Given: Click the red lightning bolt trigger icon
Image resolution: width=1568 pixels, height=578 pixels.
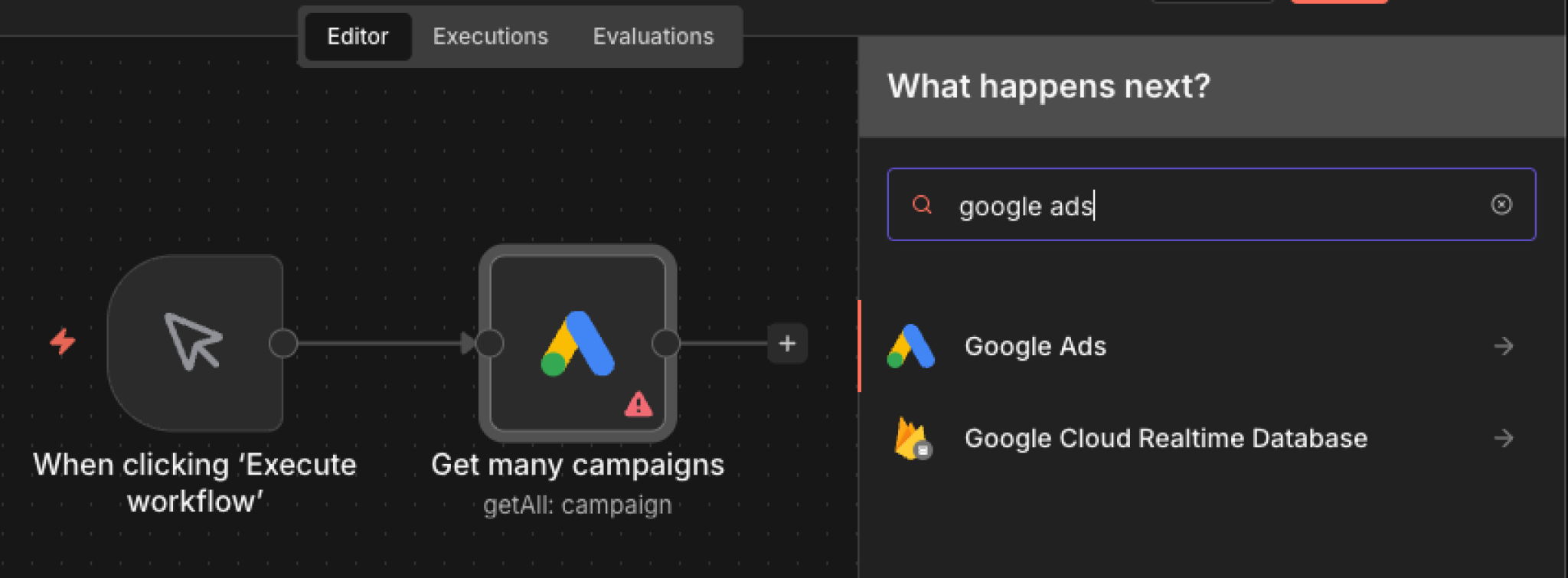Looking at the screenshot, I should [63, 341].
